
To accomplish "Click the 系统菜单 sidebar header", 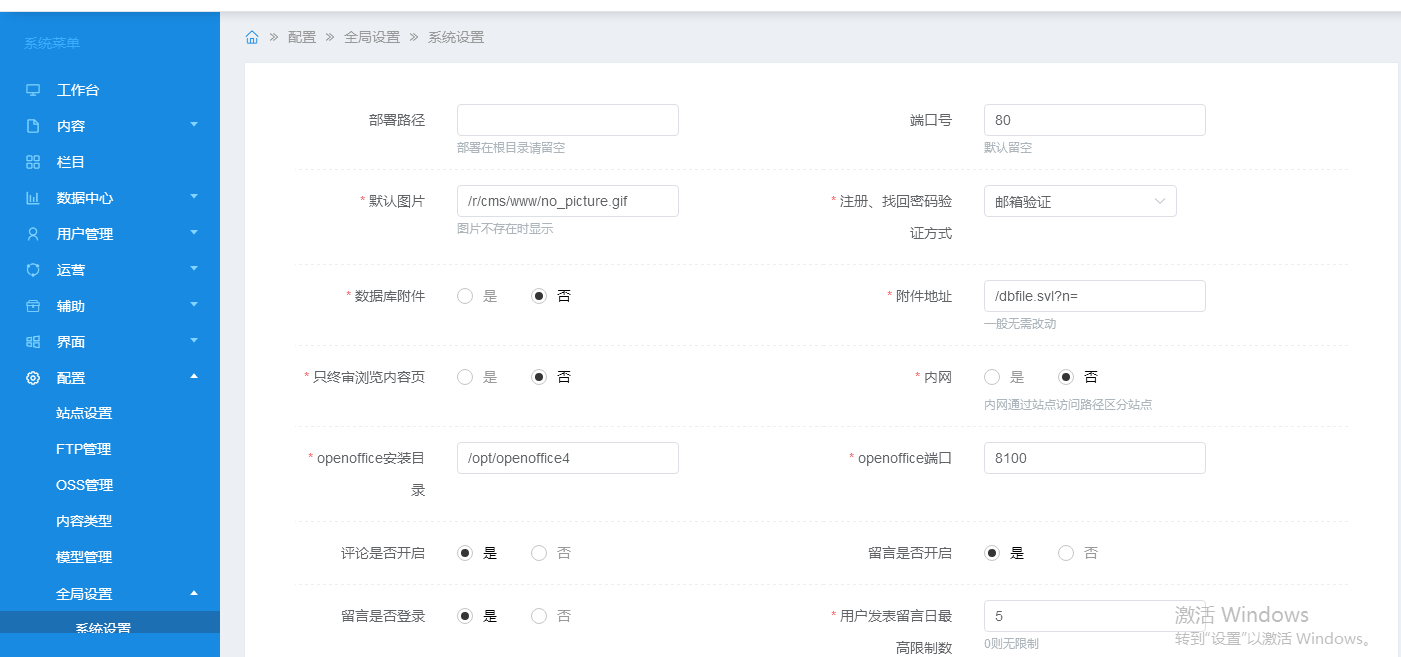I will (52, 43).
